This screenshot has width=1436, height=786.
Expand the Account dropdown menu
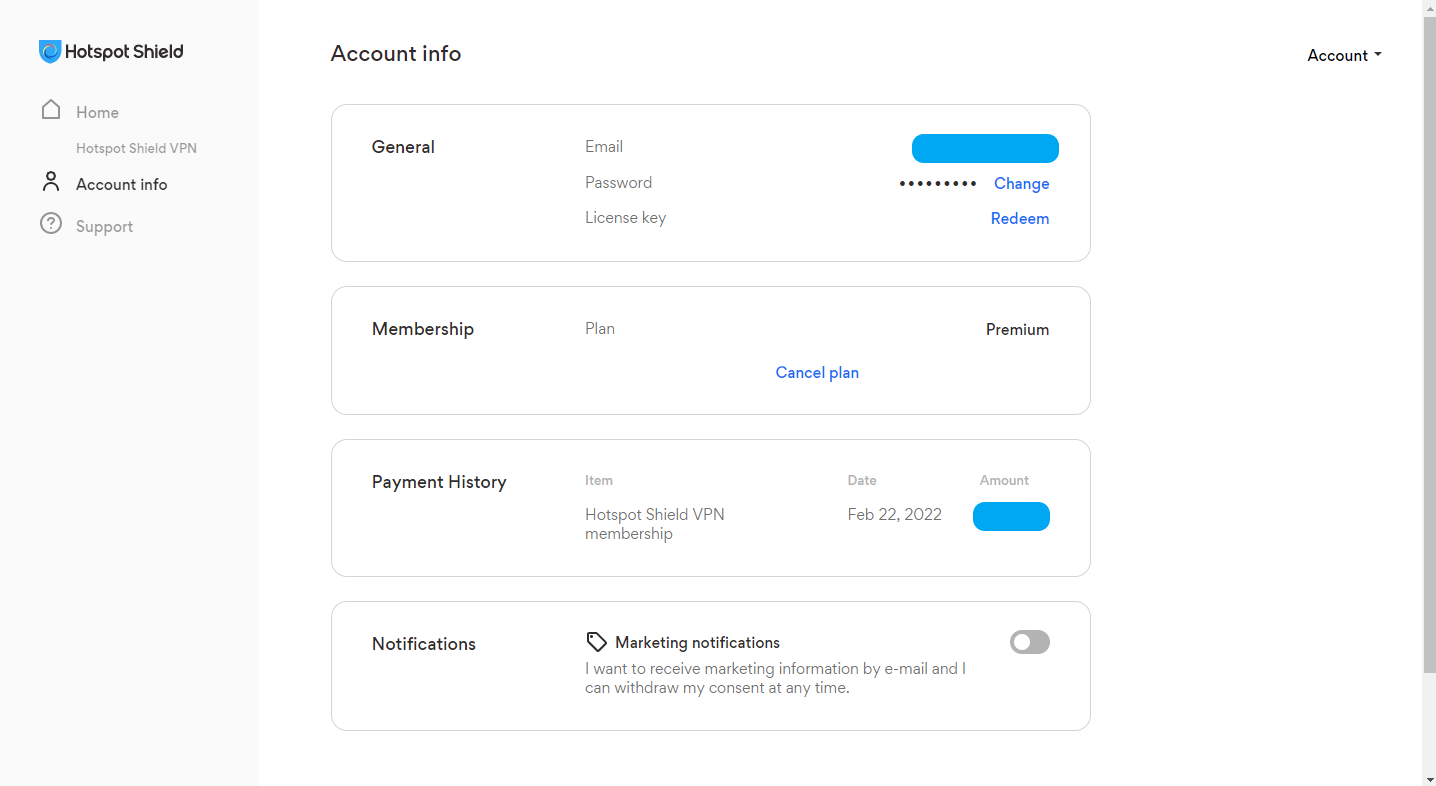(x=1344, y=56)
